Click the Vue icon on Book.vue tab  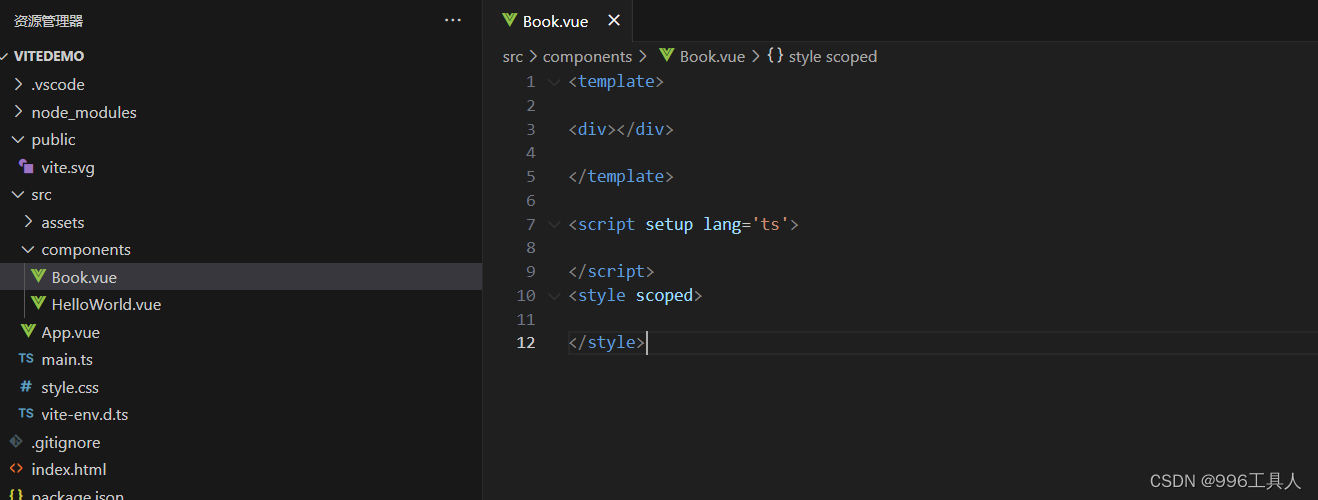coord(510,20)
